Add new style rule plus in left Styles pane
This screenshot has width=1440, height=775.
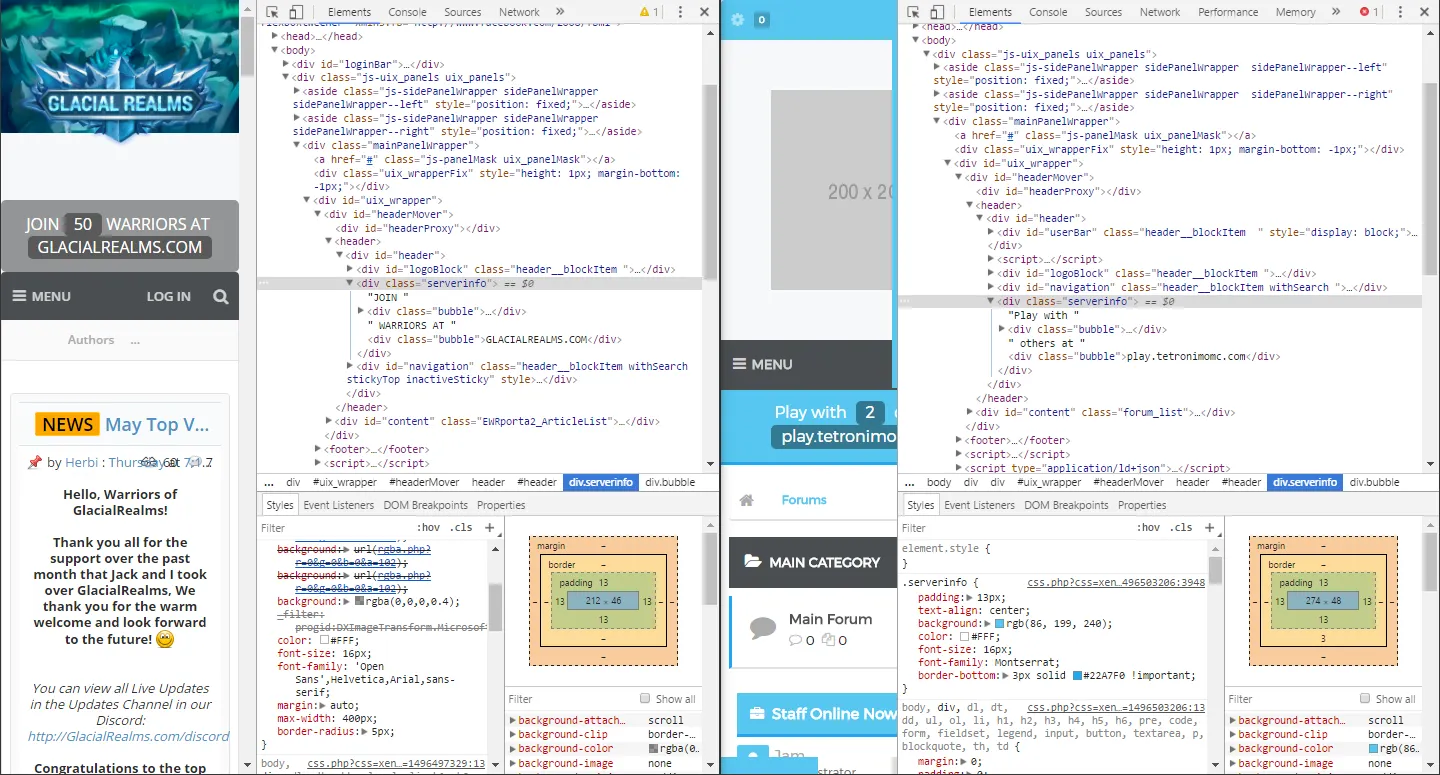(489, 527)
